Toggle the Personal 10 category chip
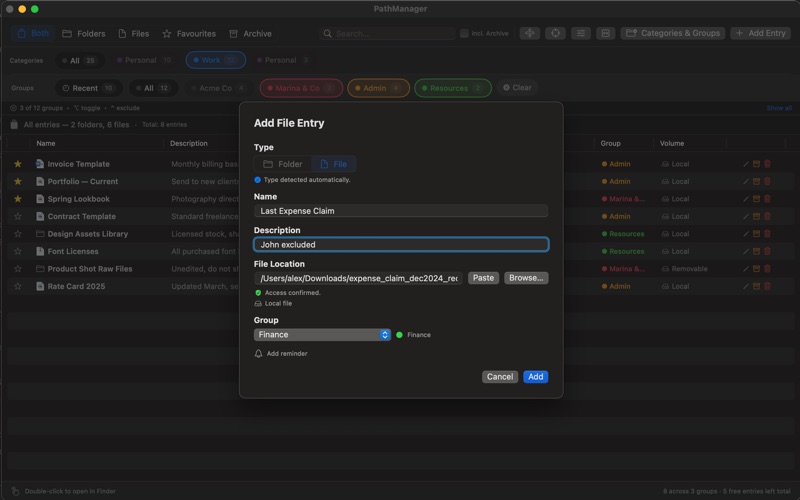The width and height of the screenshot is (800, 500). coord(144,60)
